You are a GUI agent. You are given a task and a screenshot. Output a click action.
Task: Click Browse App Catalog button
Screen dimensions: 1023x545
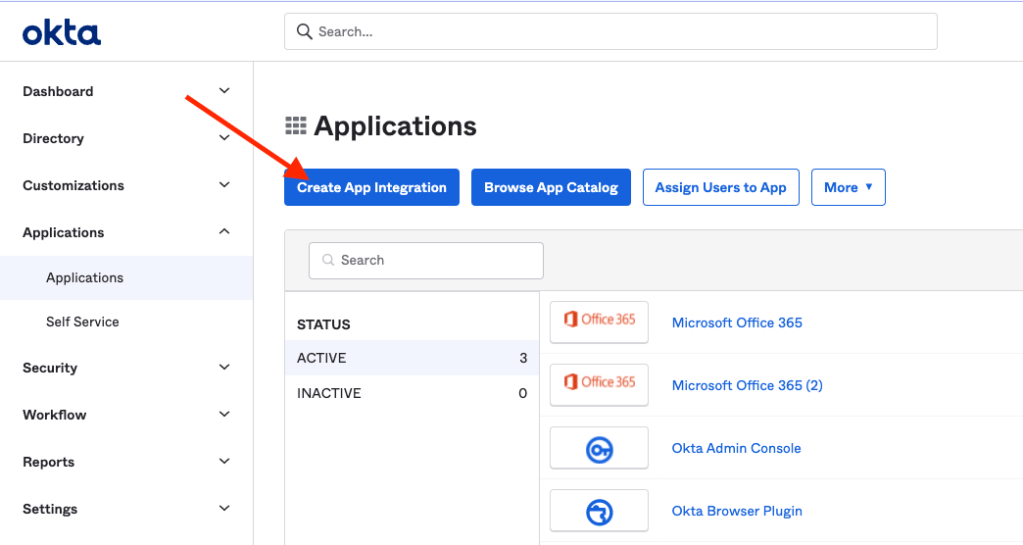tap(551, 187)
